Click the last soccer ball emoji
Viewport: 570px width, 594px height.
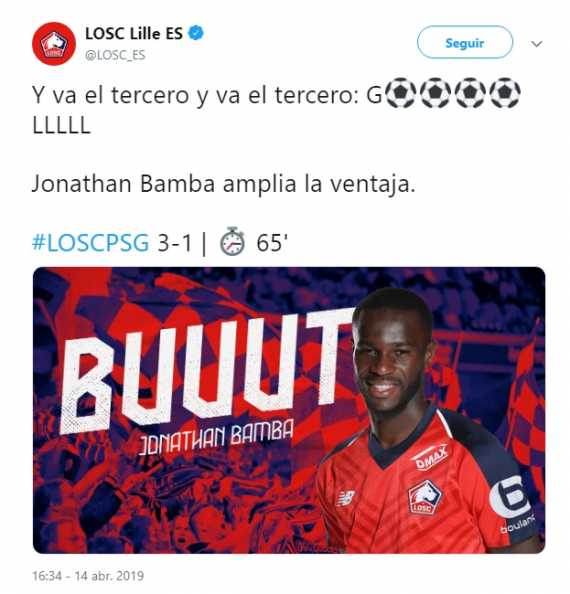[x=505, y=93]
